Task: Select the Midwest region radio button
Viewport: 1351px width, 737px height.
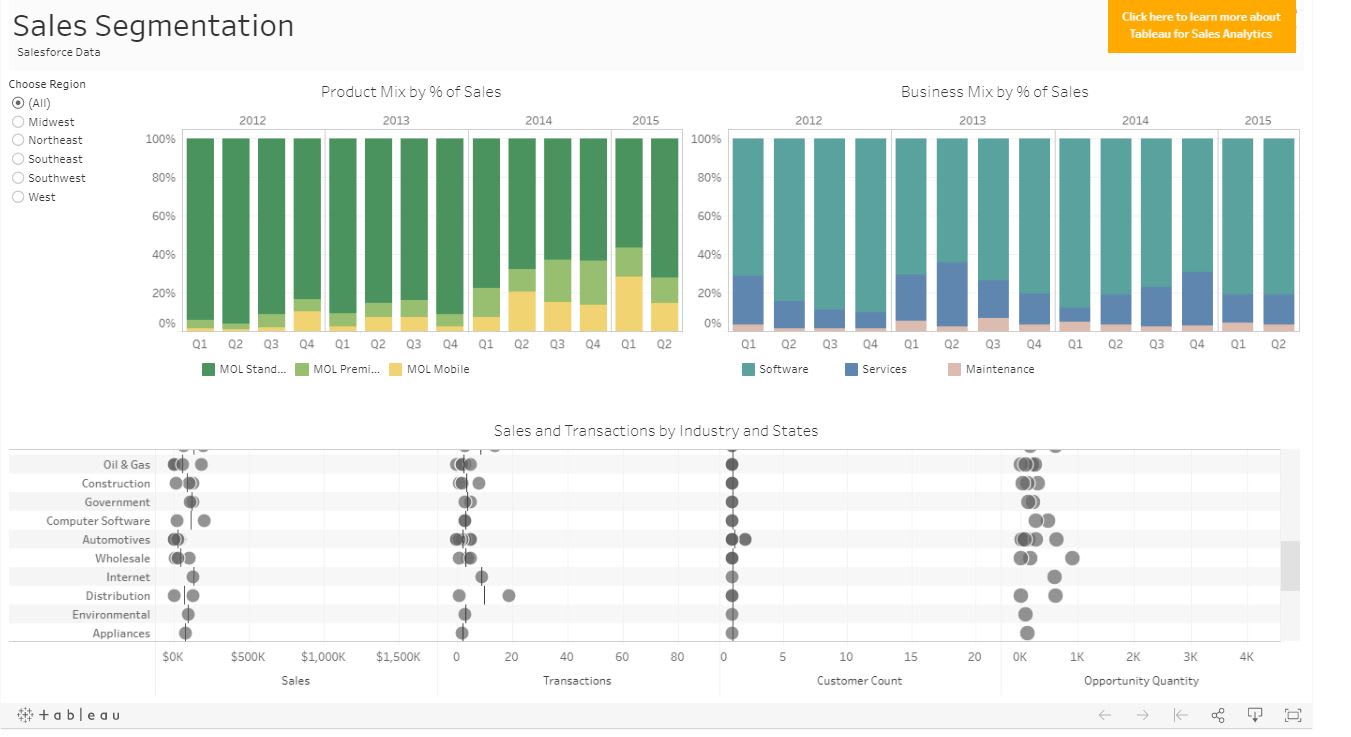Action: pyautogui.click(x=18, y=121)
